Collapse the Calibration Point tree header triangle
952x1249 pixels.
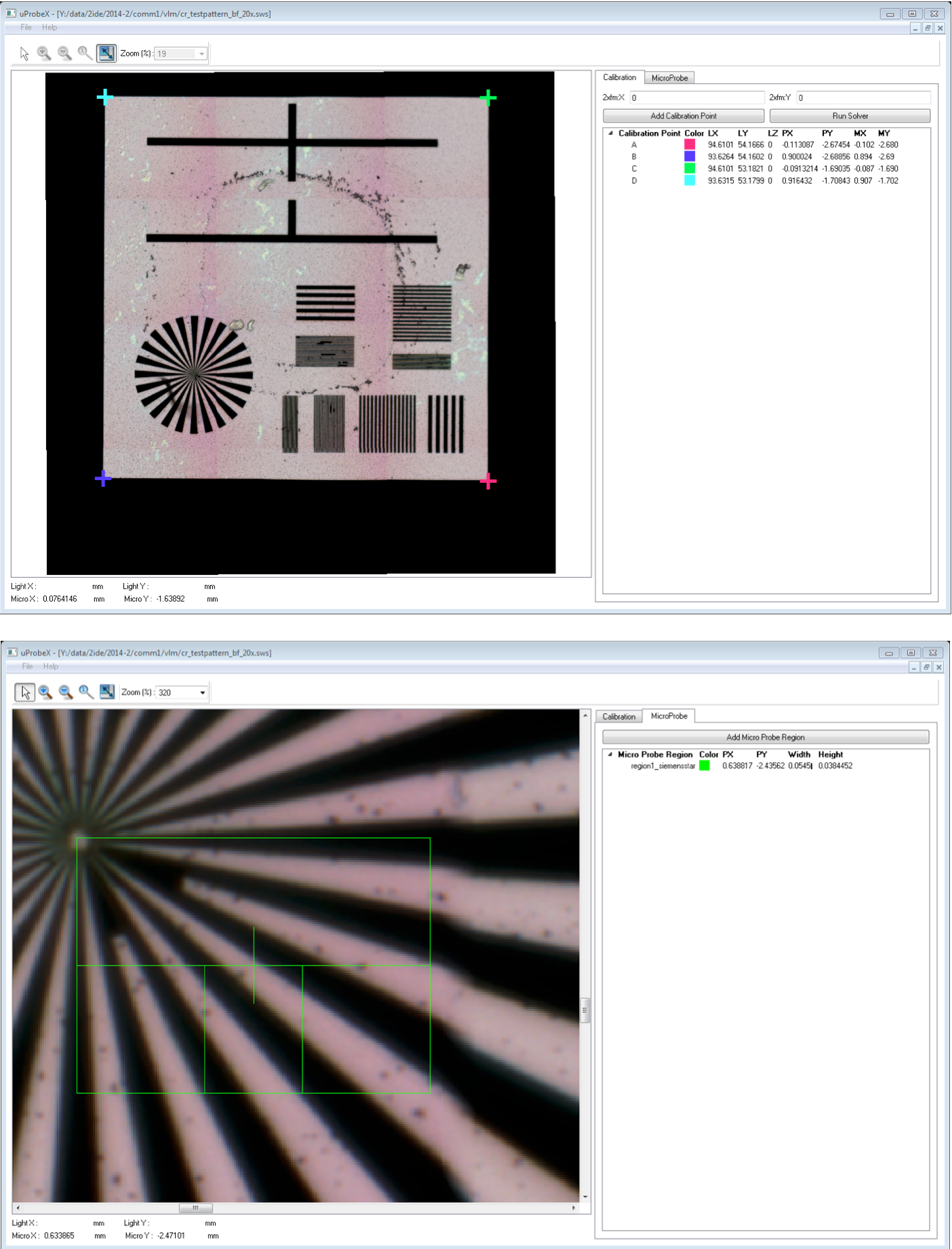click(611, 134)
